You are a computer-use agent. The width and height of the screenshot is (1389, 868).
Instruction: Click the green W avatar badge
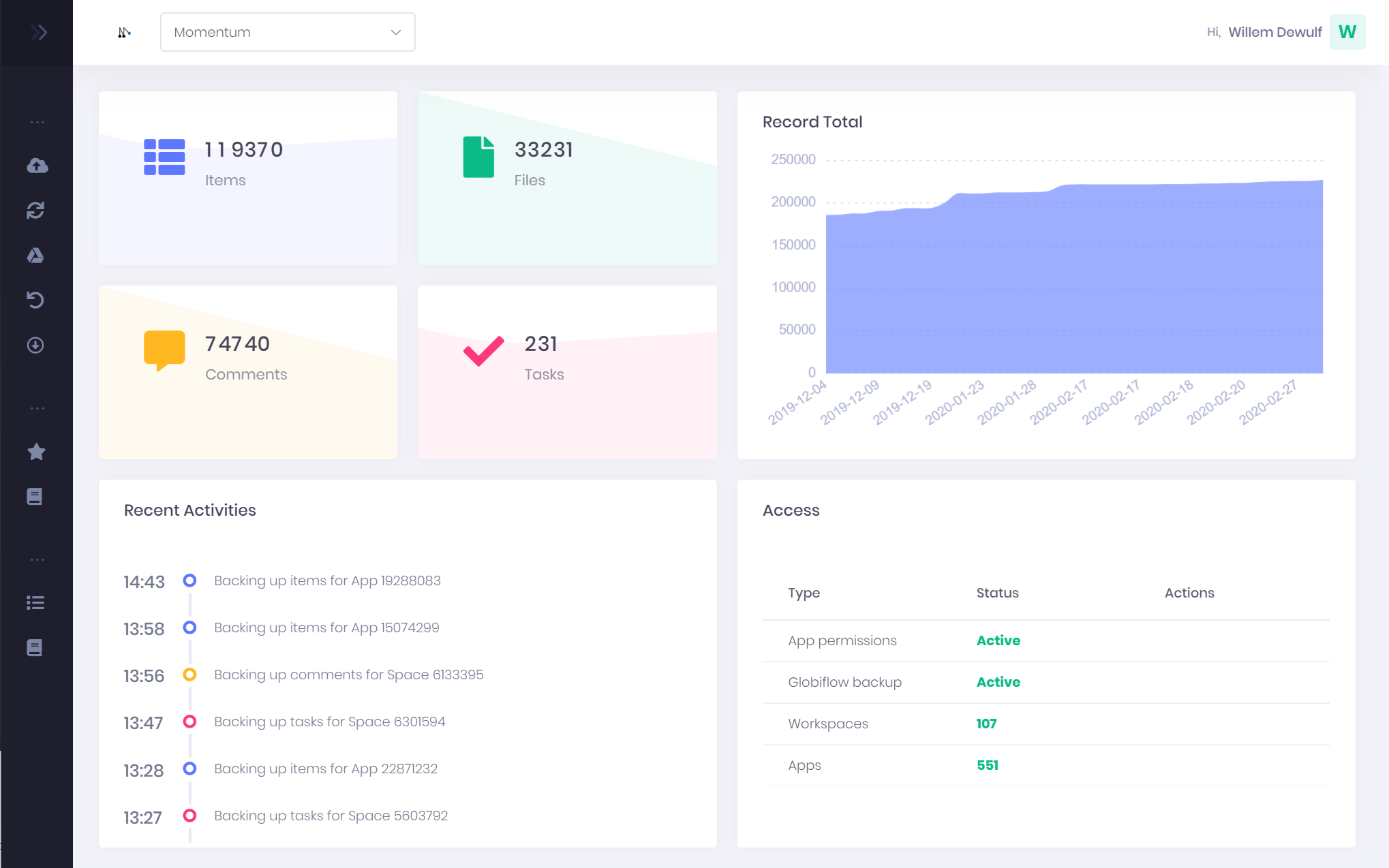point(1347,31)
